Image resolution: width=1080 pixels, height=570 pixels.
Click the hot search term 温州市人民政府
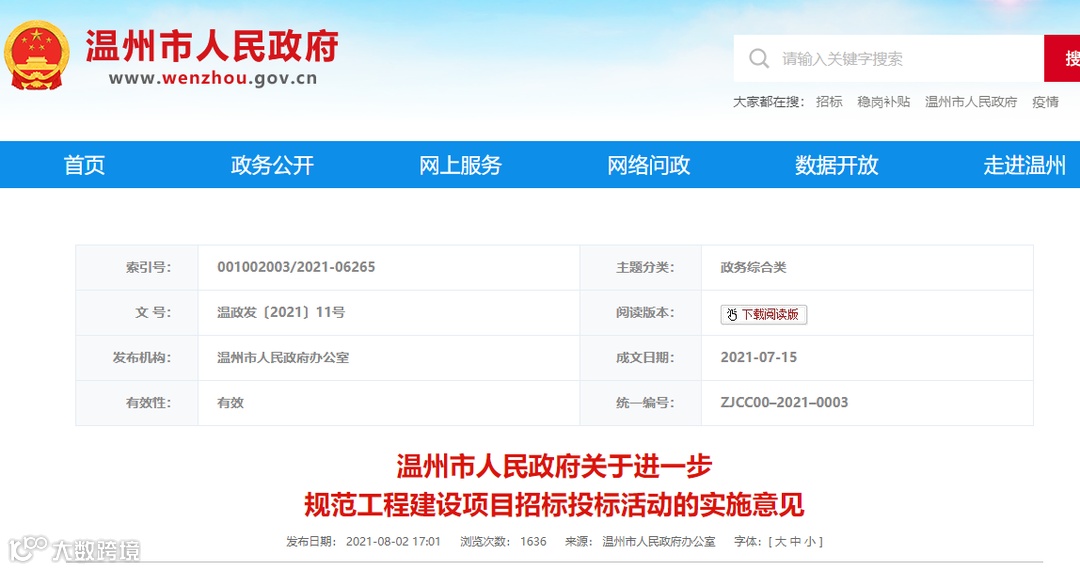(x=971, y=102)
